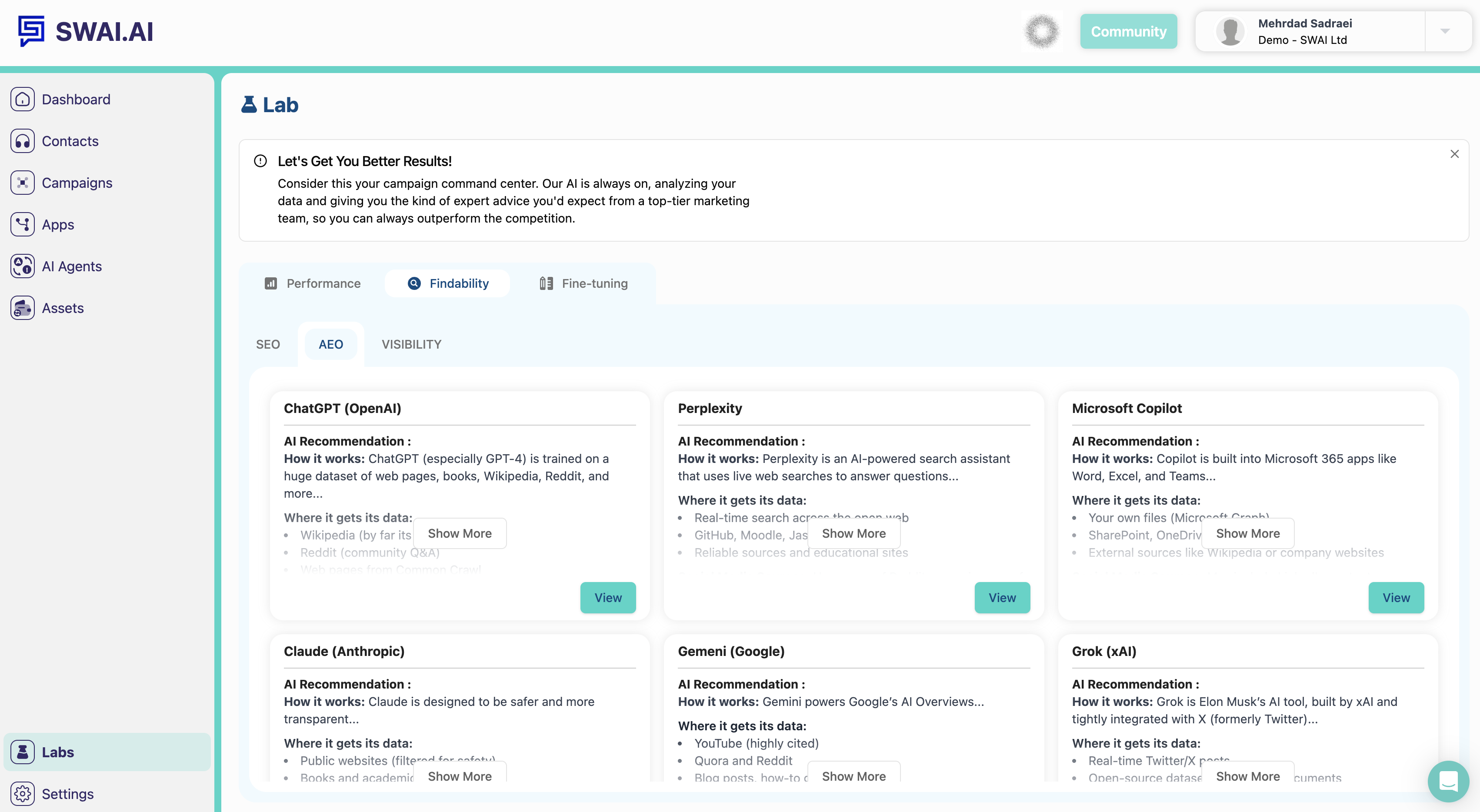
Task: Open the AI Agents sidebar icon
Action: [23, 266]
